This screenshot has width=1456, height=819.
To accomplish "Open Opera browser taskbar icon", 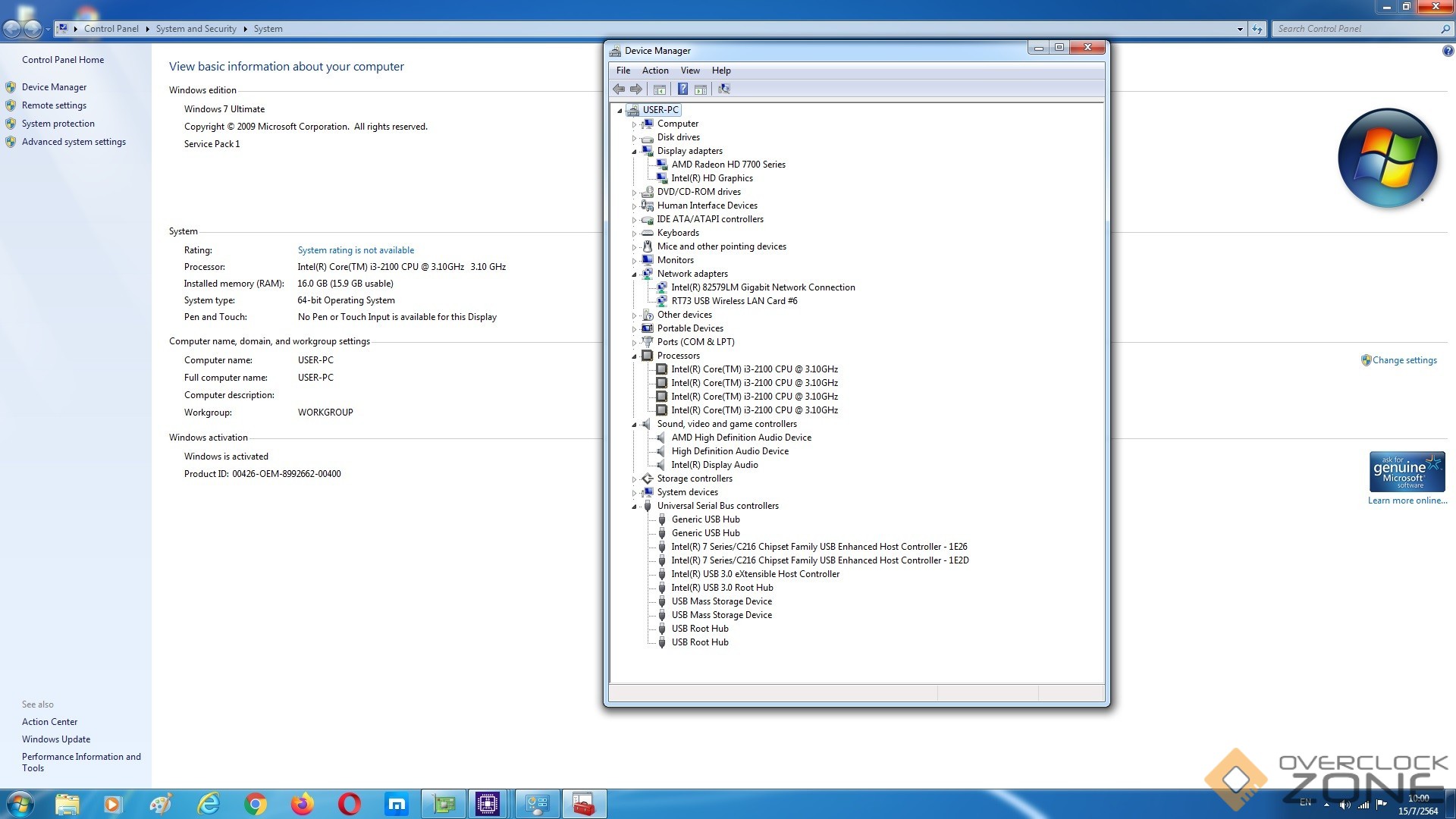I will click(350, 804).
